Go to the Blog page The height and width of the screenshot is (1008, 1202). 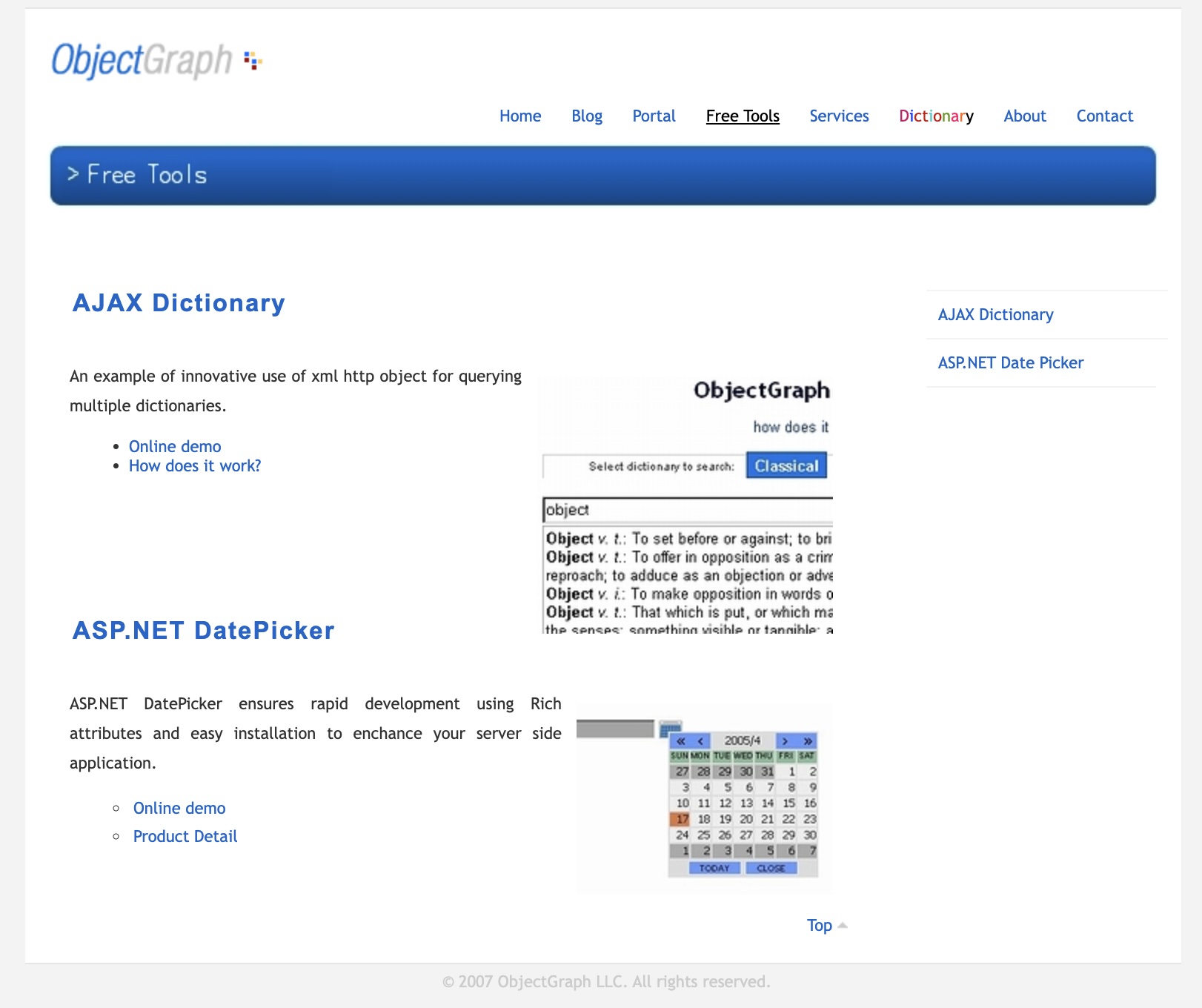click(587, 116)
